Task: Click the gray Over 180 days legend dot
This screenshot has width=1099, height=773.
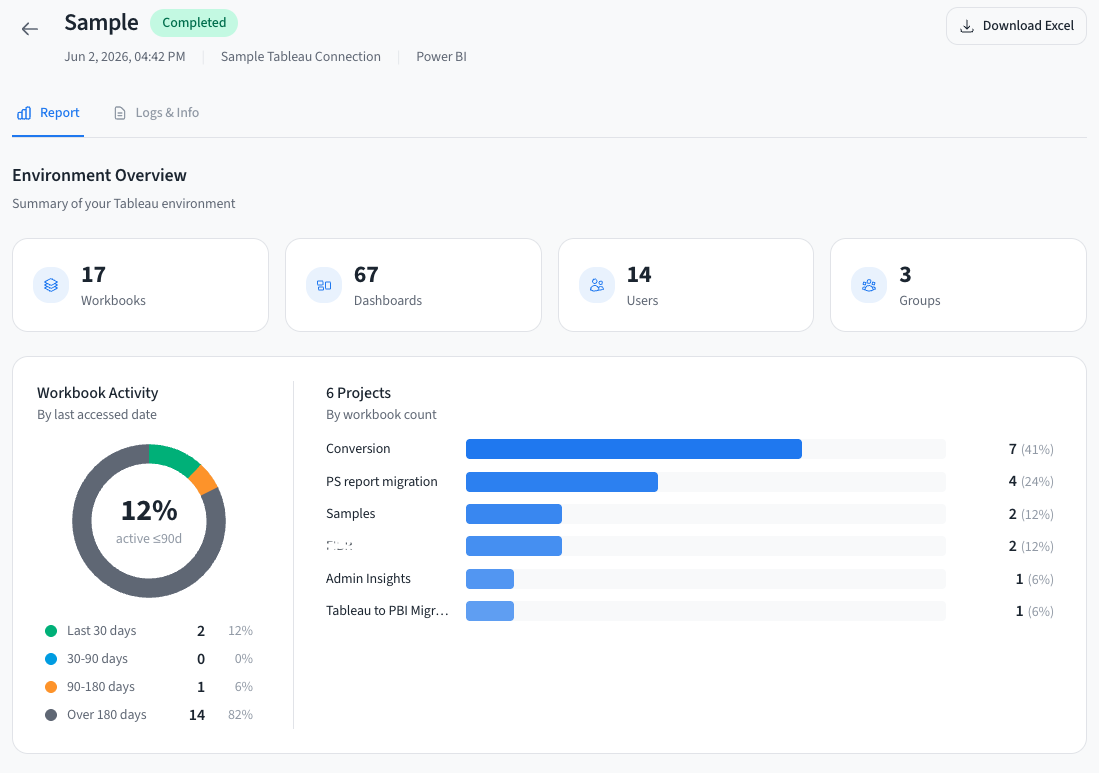Action: pyautogui.click(x=51, y=715)
